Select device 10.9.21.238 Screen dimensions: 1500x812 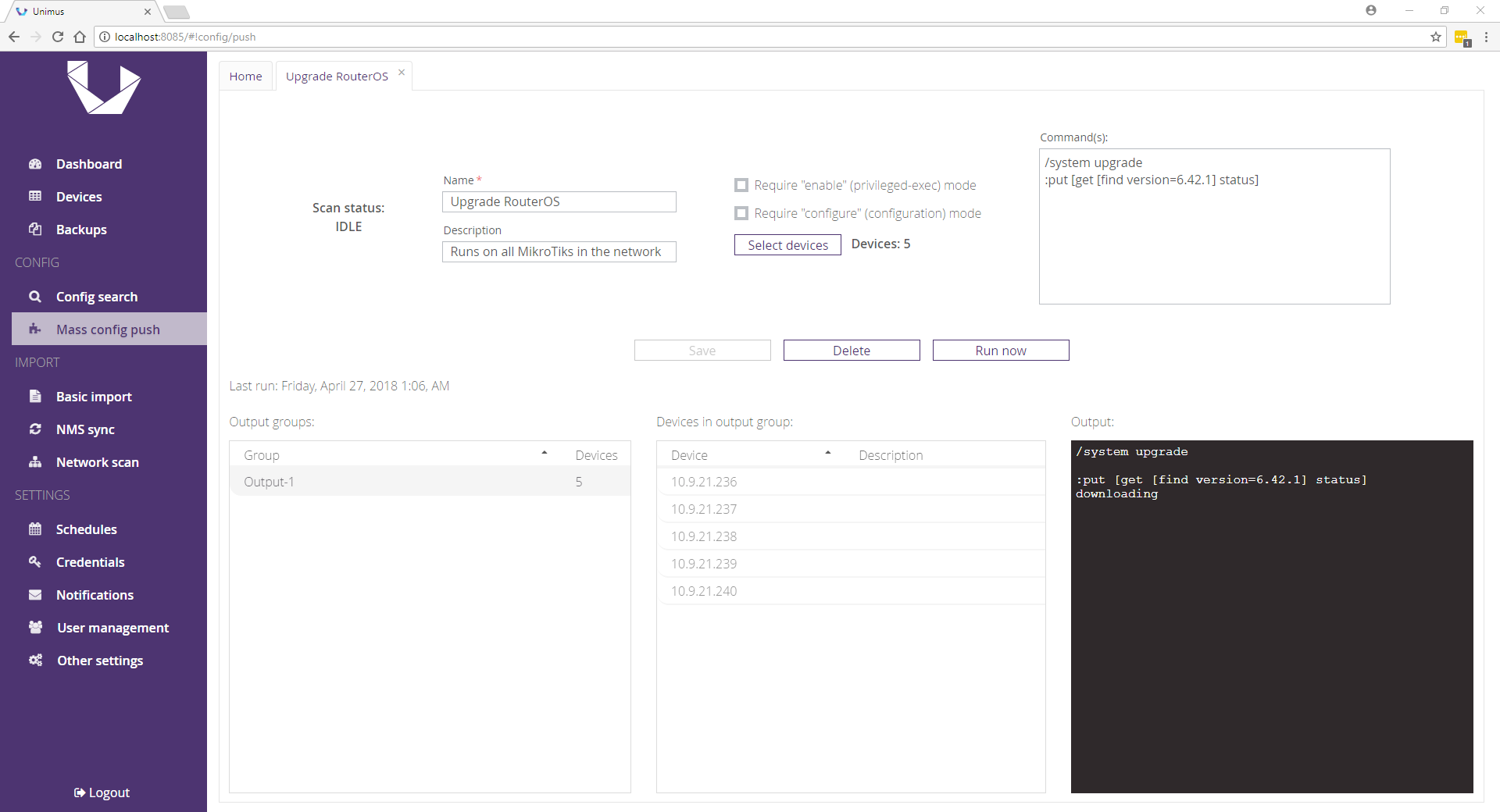click(851, 536)
